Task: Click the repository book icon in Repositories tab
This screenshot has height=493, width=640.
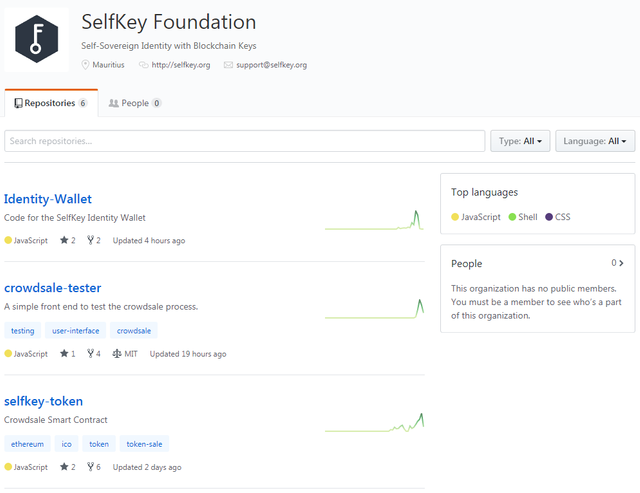Action: [18, 103]
